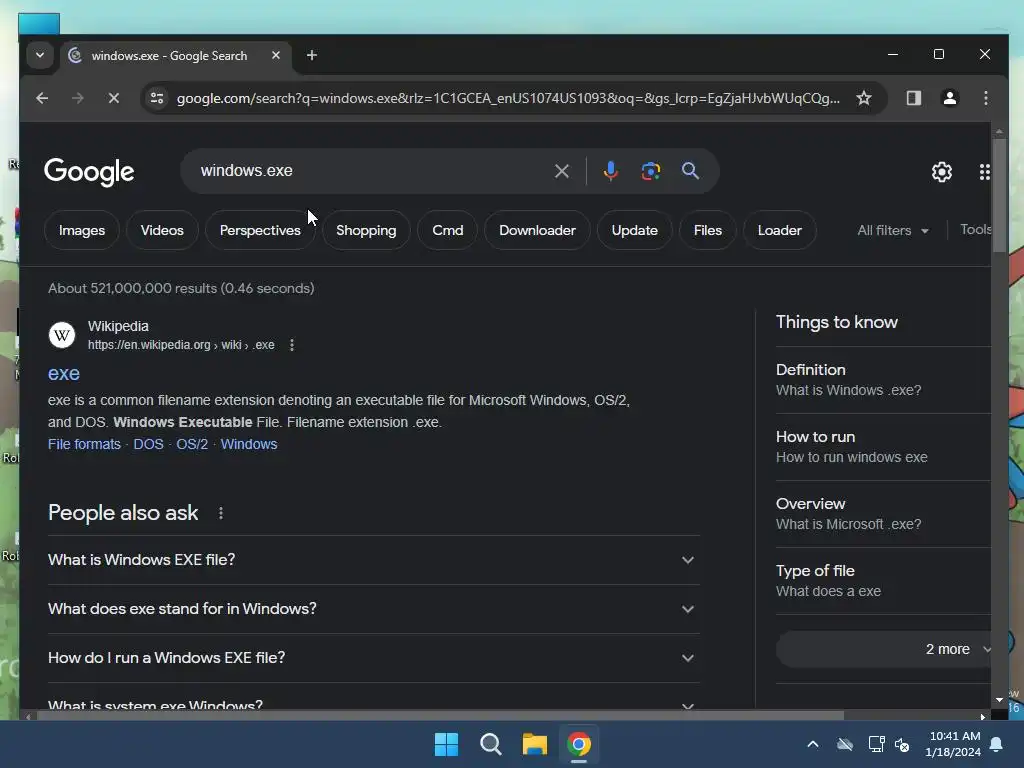Open the notification bell in taskbar
The image size is (1024, 768).
point(997,744)
